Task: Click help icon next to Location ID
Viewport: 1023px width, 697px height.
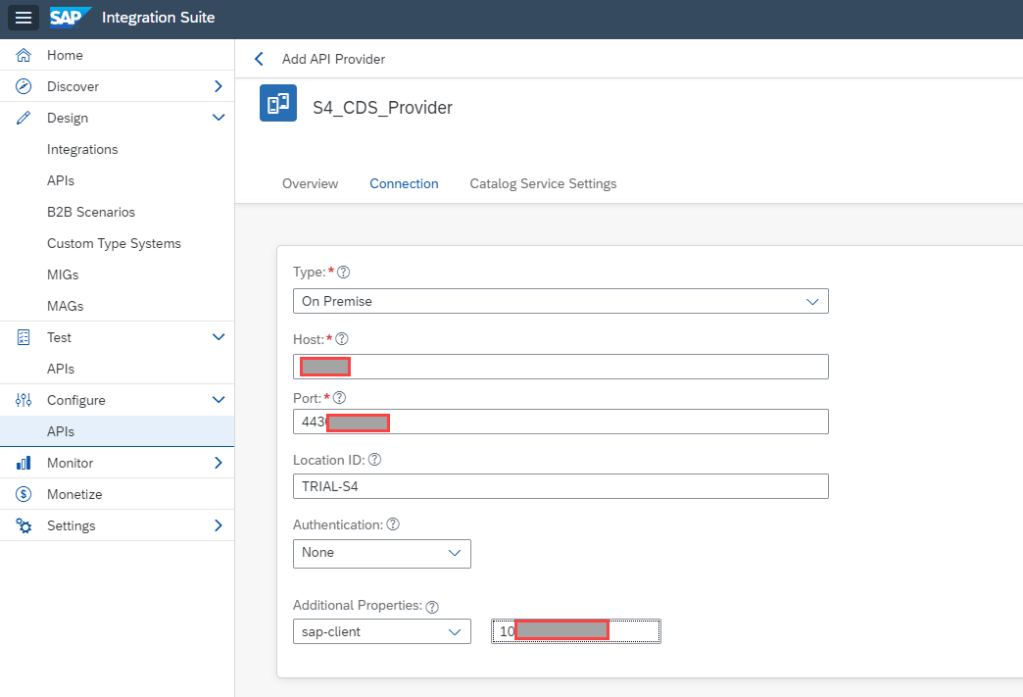Action: point(375,460)
